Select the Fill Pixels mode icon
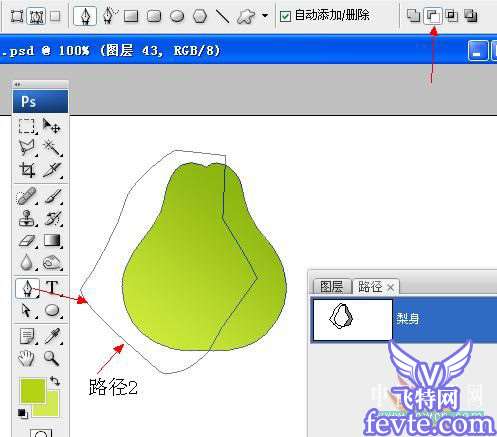 click(55, 16)
